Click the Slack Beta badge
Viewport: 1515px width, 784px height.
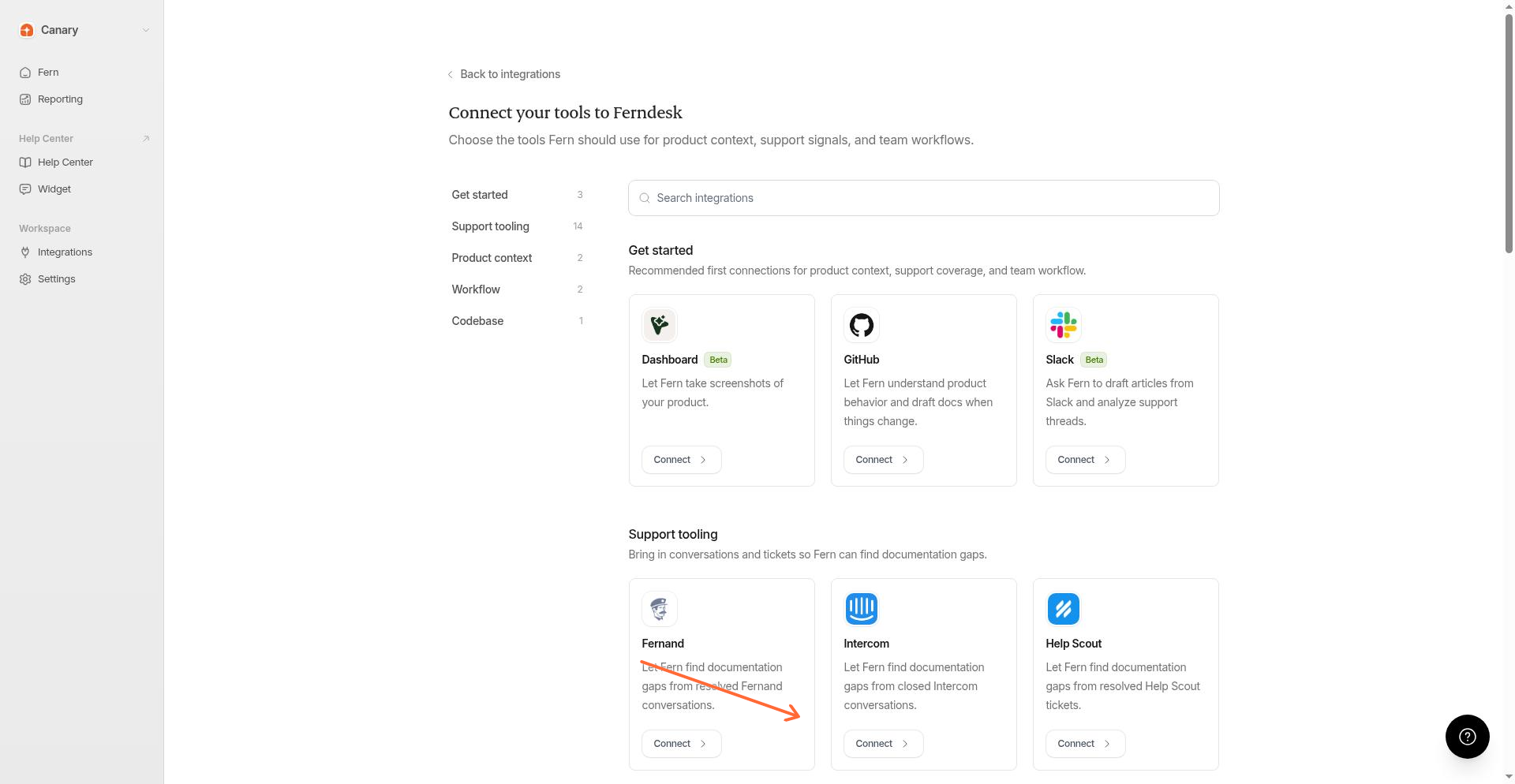pos(1094,360)
